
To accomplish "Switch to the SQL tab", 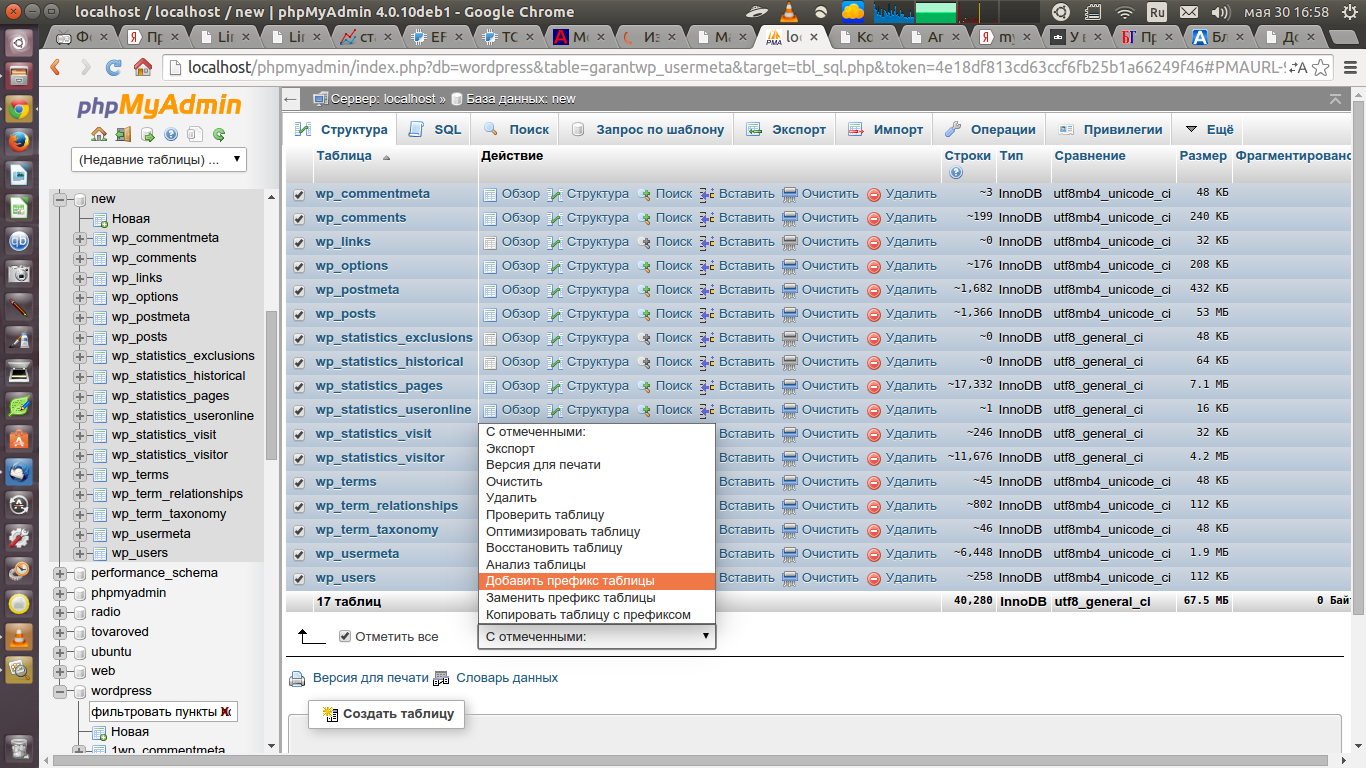I will (x=436, y=129).
